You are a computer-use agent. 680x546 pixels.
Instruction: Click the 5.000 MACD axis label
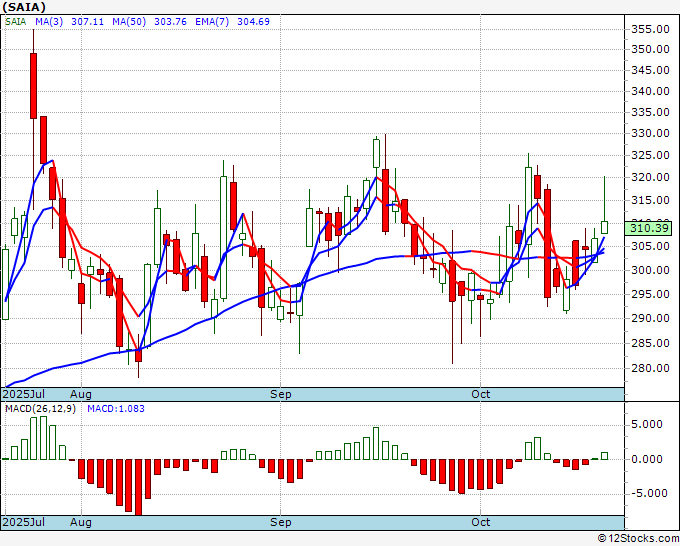click(x=647, y=424)
